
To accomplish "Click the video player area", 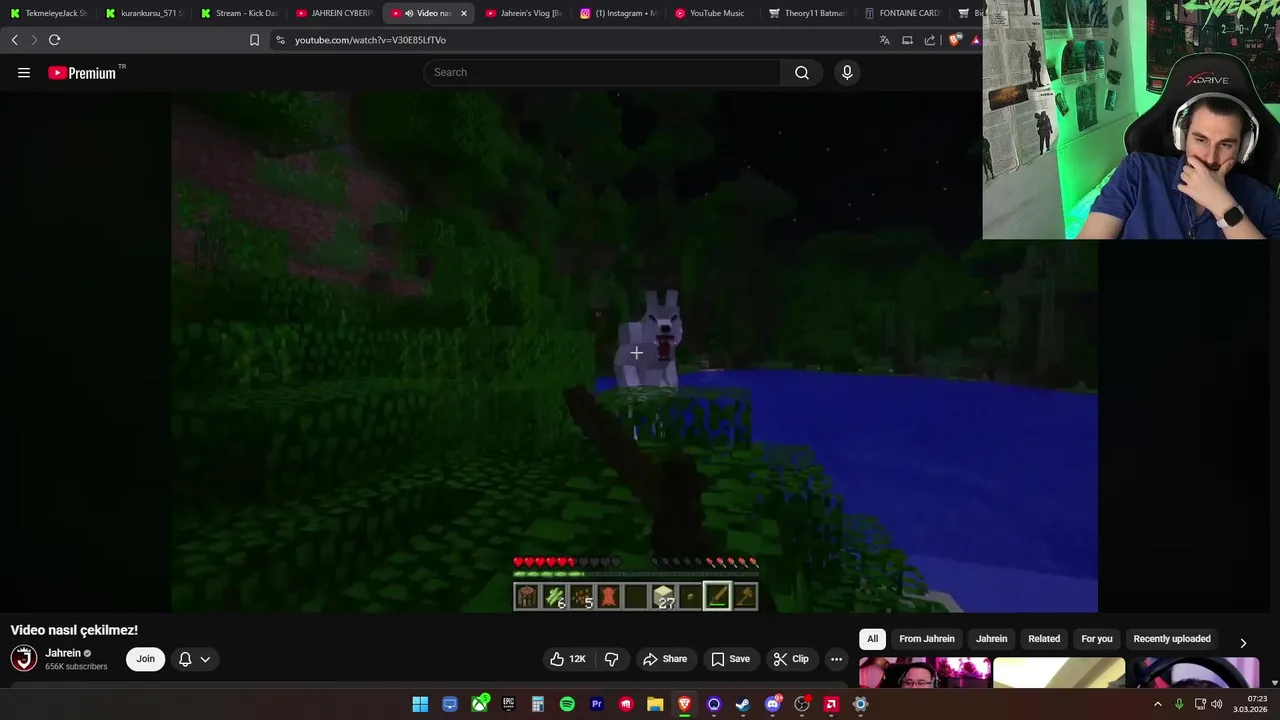I will click(634, 352).
